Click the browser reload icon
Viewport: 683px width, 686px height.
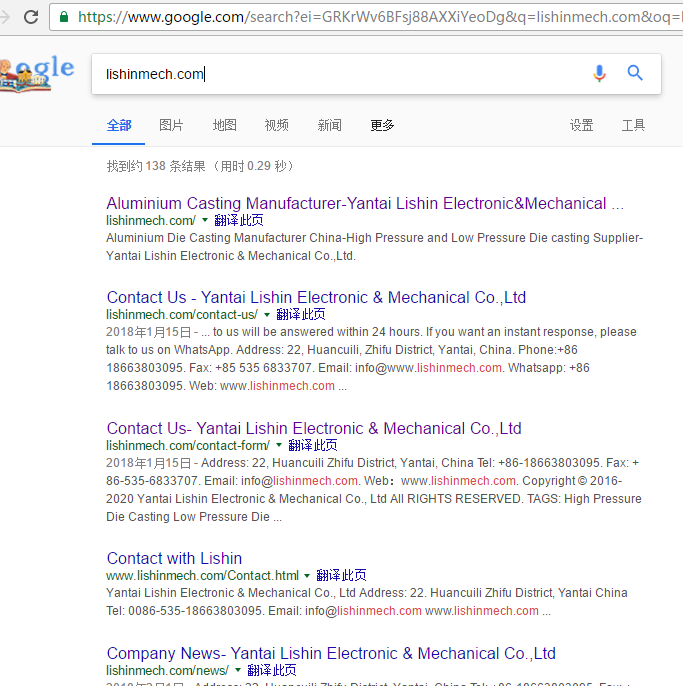pos(31,17)
